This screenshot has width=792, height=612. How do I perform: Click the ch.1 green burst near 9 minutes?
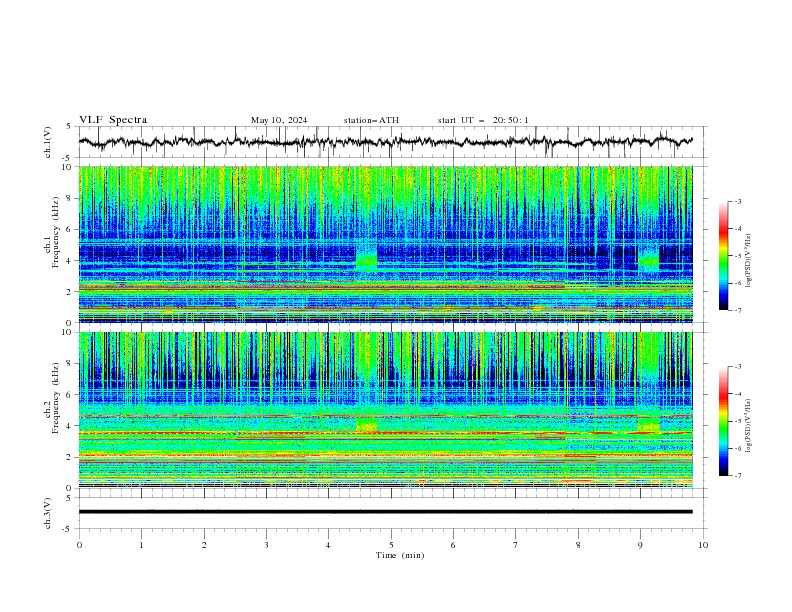click(x=649, y=258)
